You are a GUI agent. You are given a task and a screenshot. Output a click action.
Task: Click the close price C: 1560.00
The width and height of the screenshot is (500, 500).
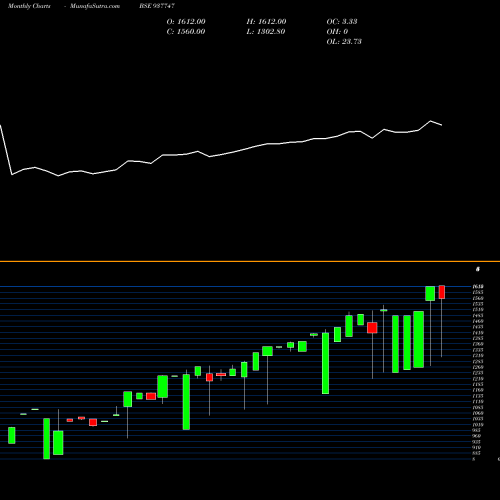pos(186,32)
